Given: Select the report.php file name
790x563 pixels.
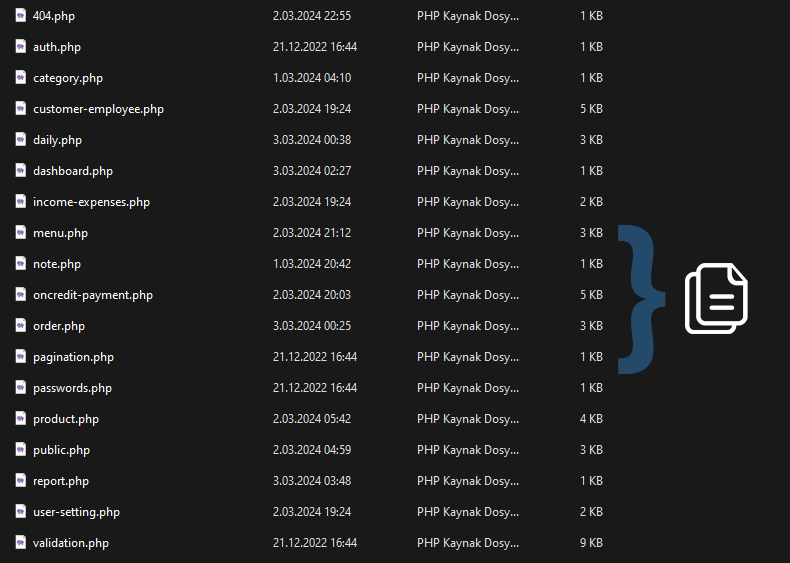Looking at the screenshot, I should [61, 481].
